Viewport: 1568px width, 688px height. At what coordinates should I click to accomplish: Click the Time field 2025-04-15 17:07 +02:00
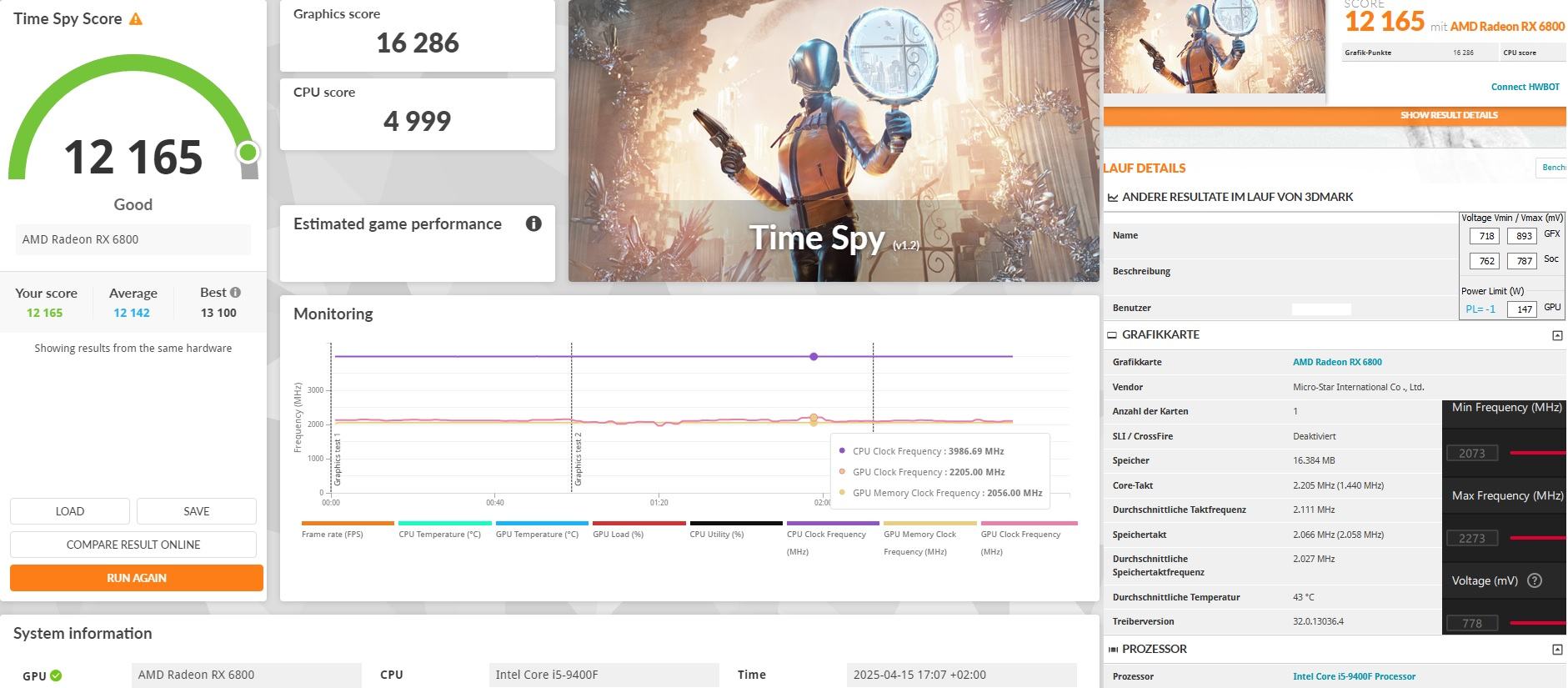[962, 675]
